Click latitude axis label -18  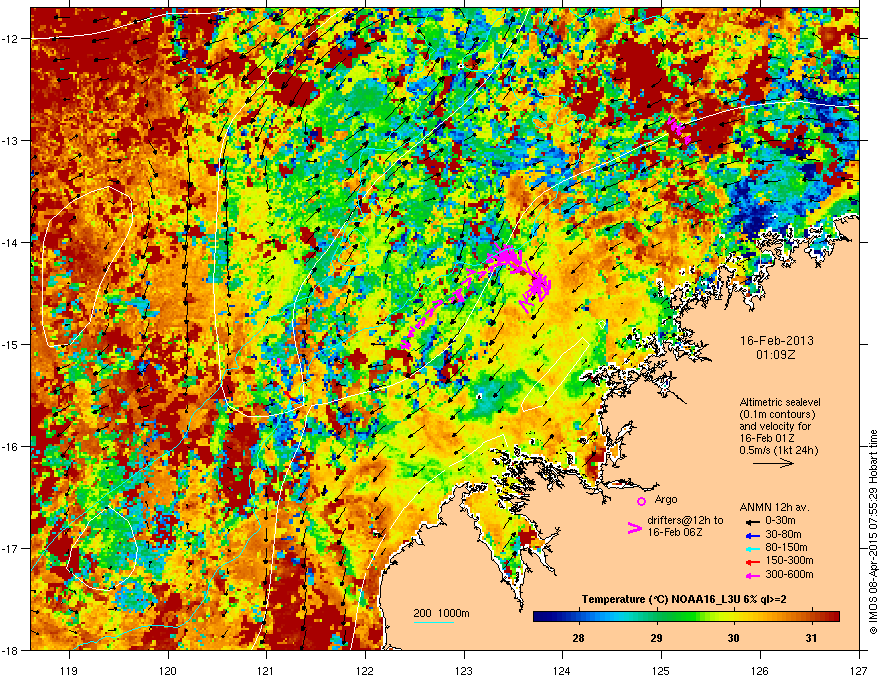click(10, 650)
